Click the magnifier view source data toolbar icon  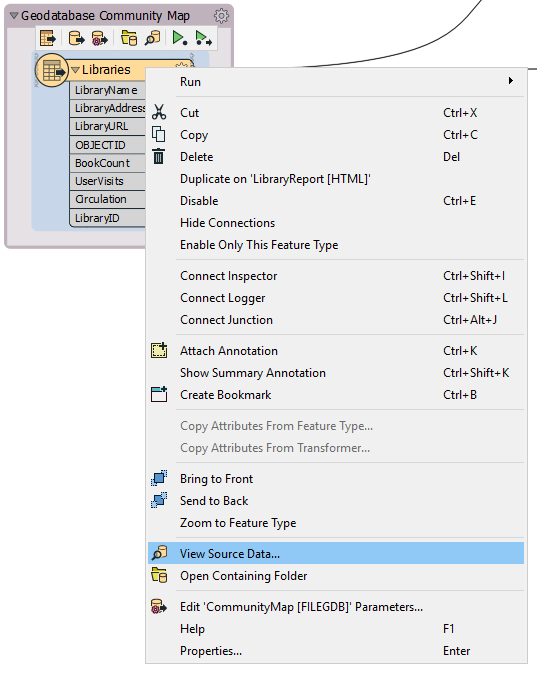tap(153, 38)
